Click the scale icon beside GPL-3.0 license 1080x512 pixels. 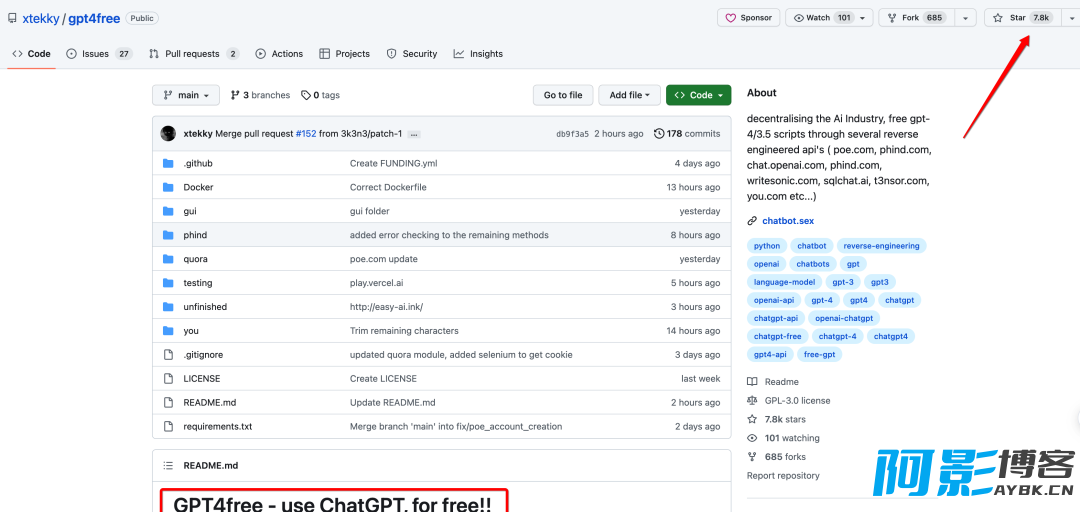coord(752,400)
